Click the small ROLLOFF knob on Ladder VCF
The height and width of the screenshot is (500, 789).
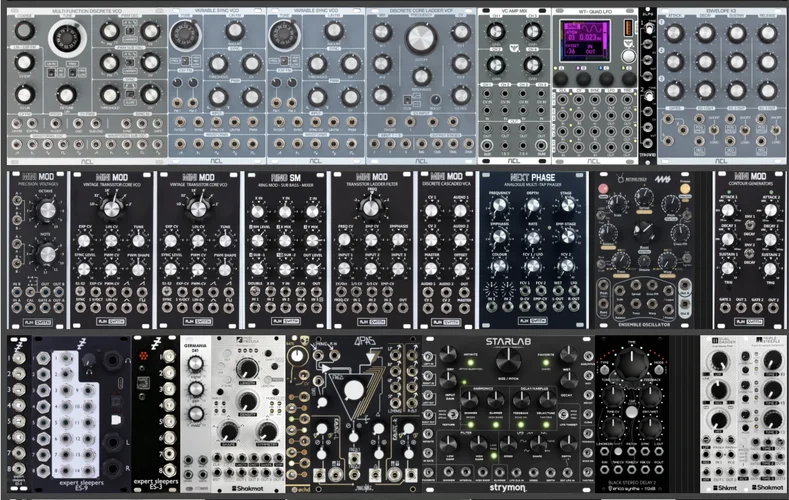(x=436, y=100)
